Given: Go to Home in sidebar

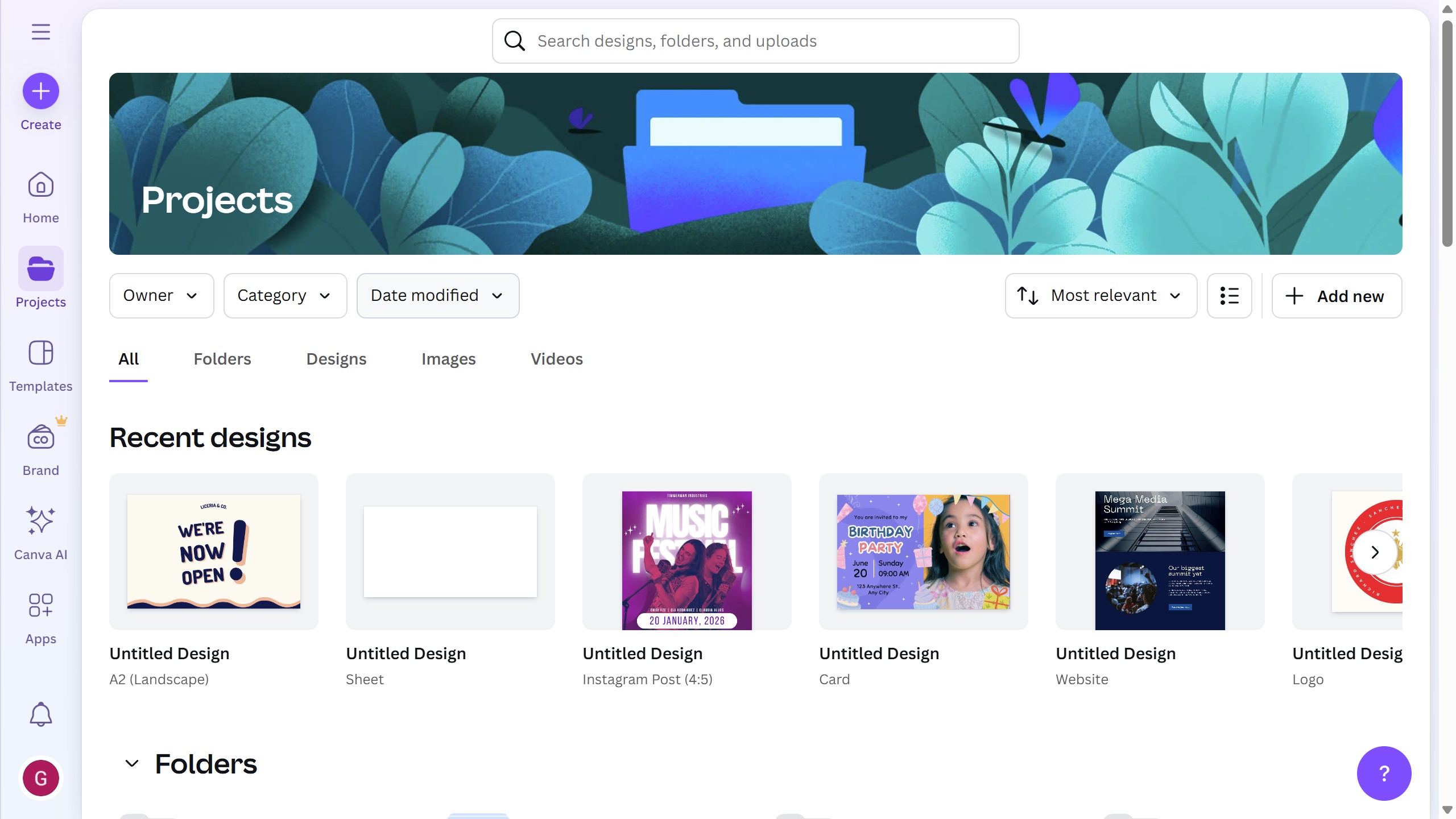Looking at the screenshot, I should click(x=40, y=197).
